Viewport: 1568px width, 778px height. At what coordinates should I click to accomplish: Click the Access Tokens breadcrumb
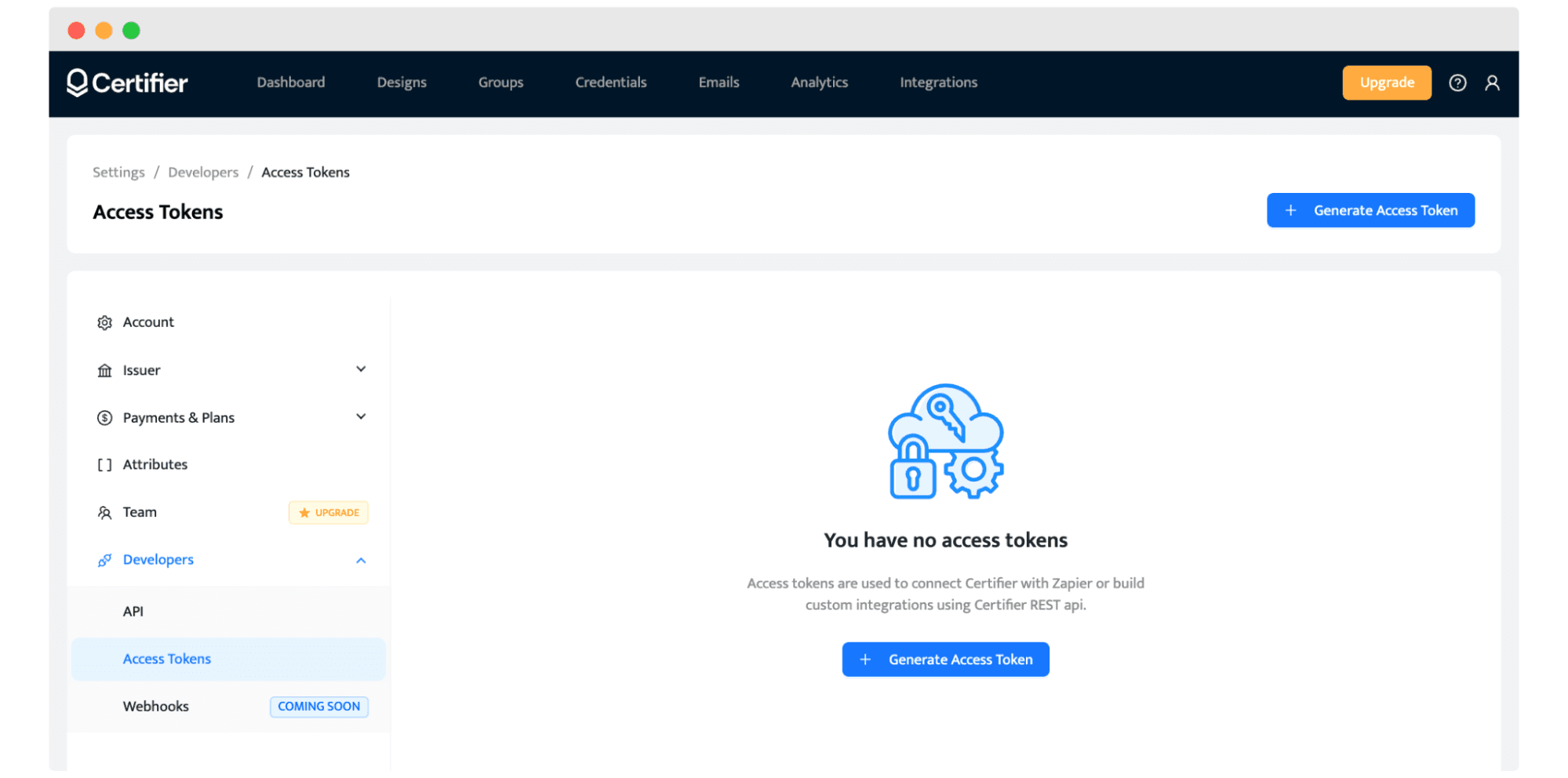(x=305, y=173)
